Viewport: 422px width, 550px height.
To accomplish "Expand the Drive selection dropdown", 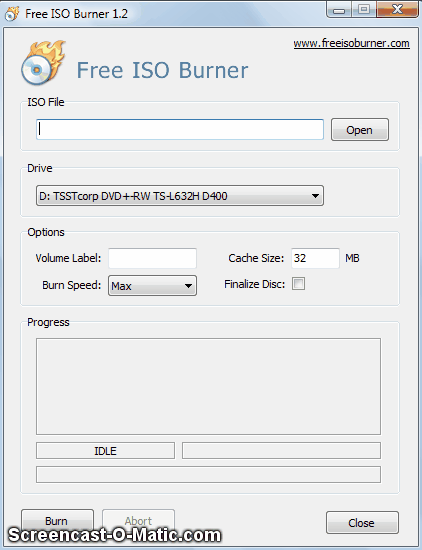I will tap(180, 196).
